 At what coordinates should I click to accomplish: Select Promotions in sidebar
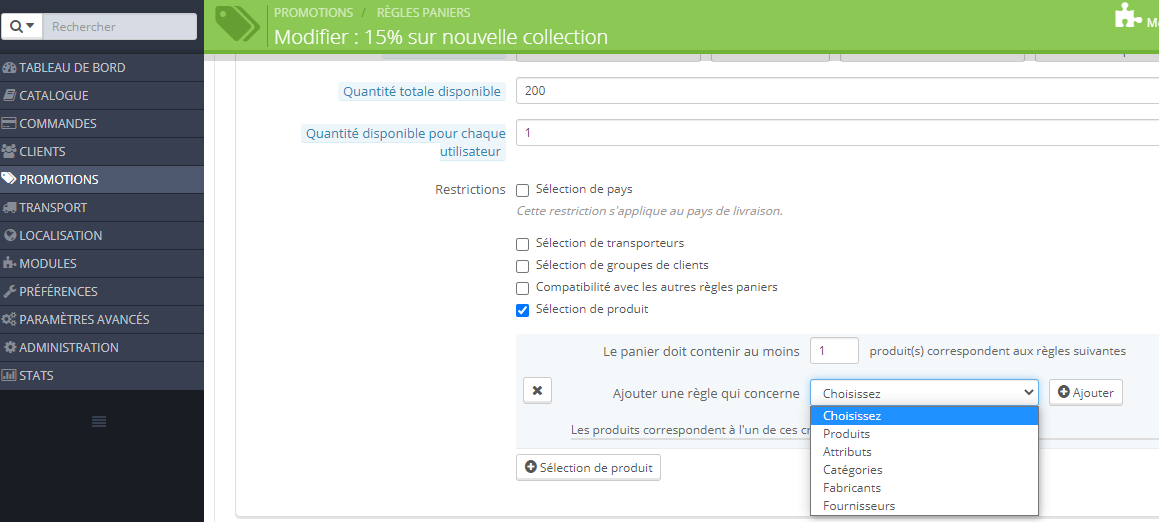102,180
